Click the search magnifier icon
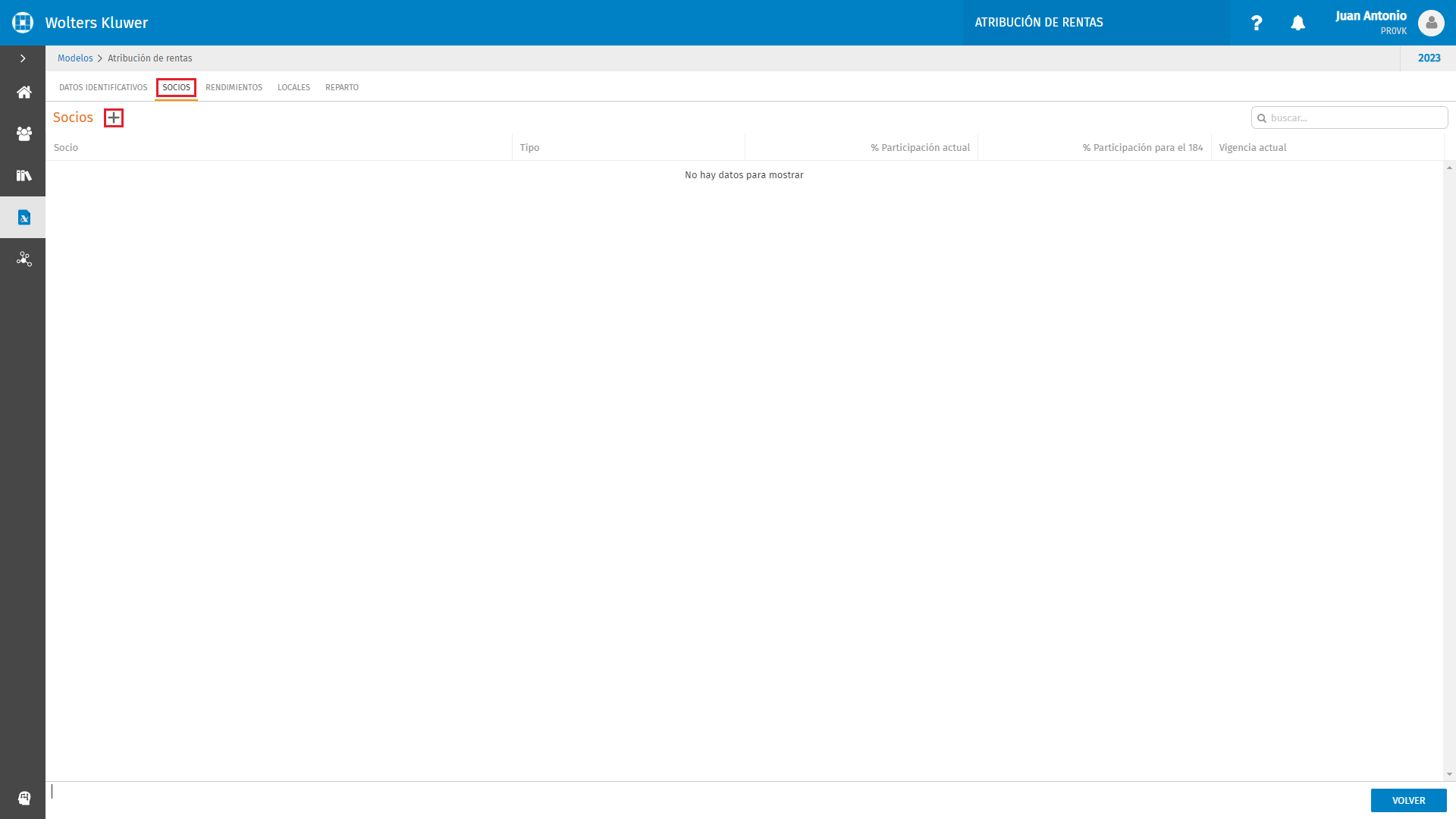Viewport: 1456px width, 819px height. [1262, 118]
